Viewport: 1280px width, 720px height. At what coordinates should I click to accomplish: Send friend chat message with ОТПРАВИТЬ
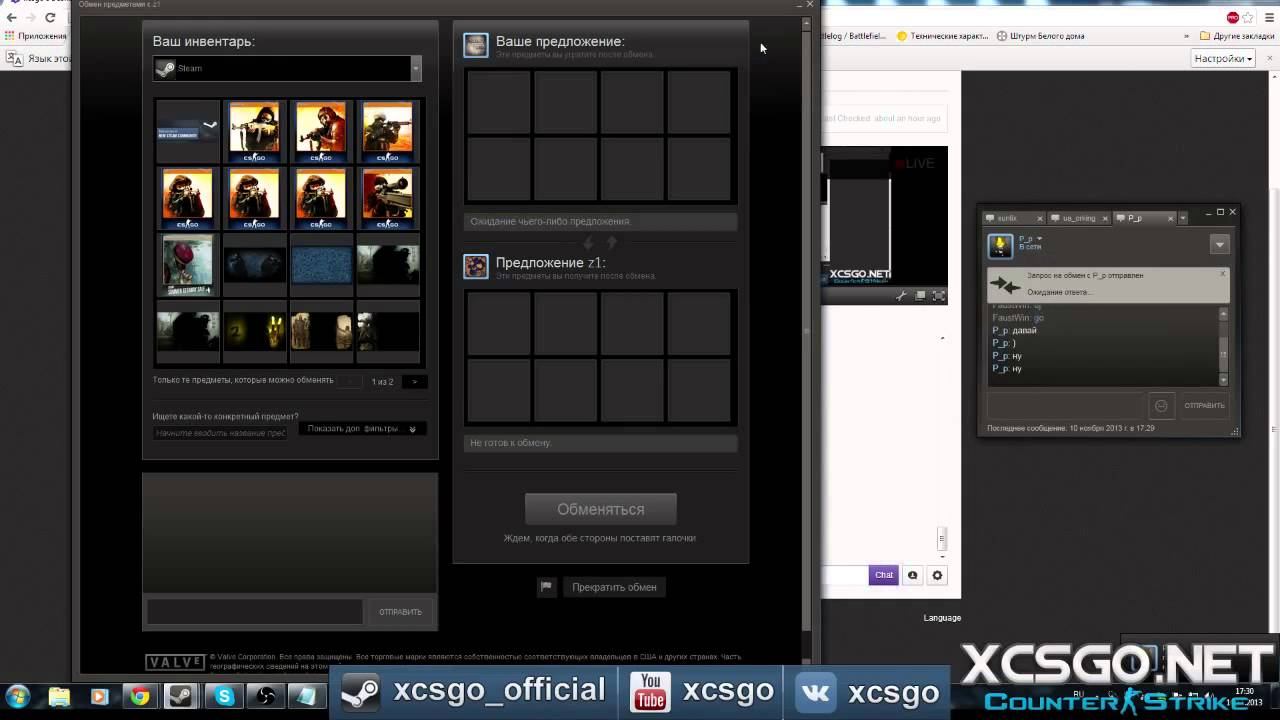click(1204, 406)
